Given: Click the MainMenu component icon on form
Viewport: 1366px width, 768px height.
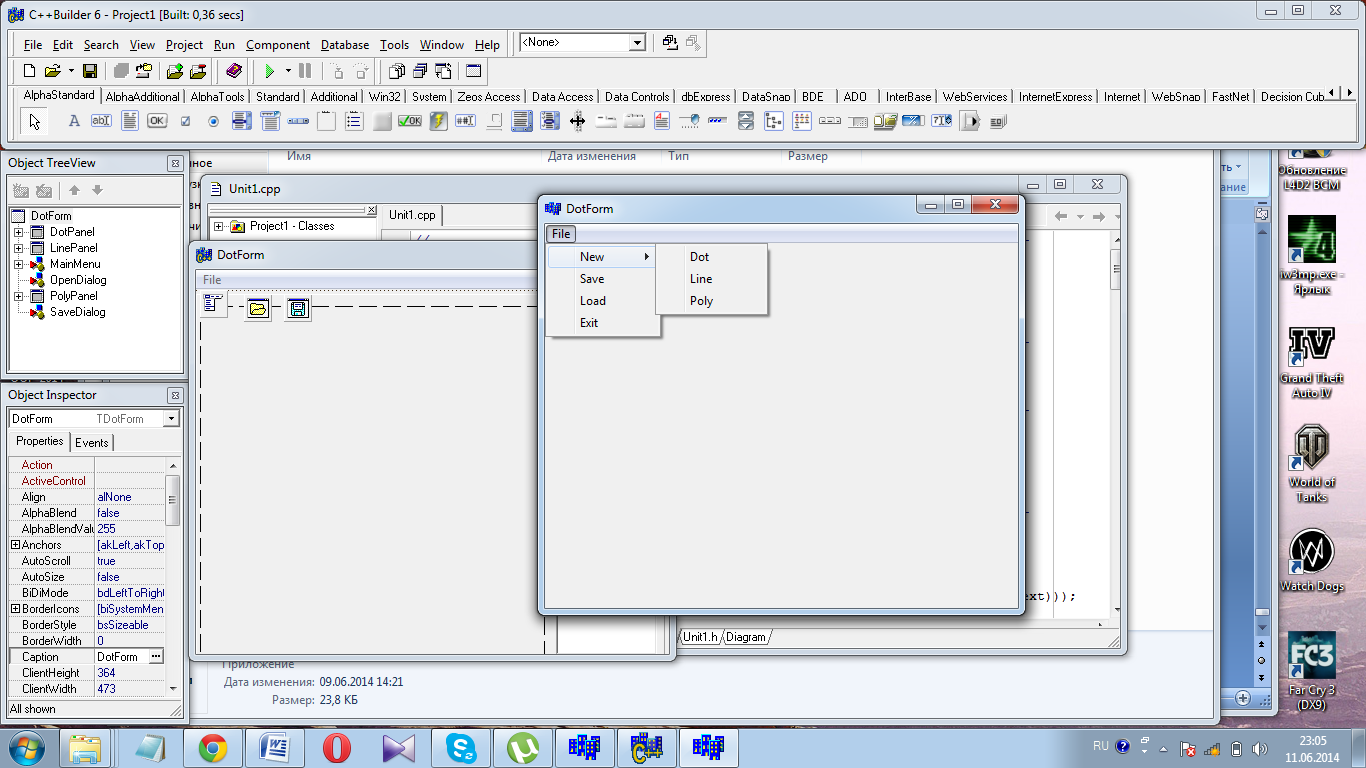Looking at the screenshot, I should coord(213,304).
